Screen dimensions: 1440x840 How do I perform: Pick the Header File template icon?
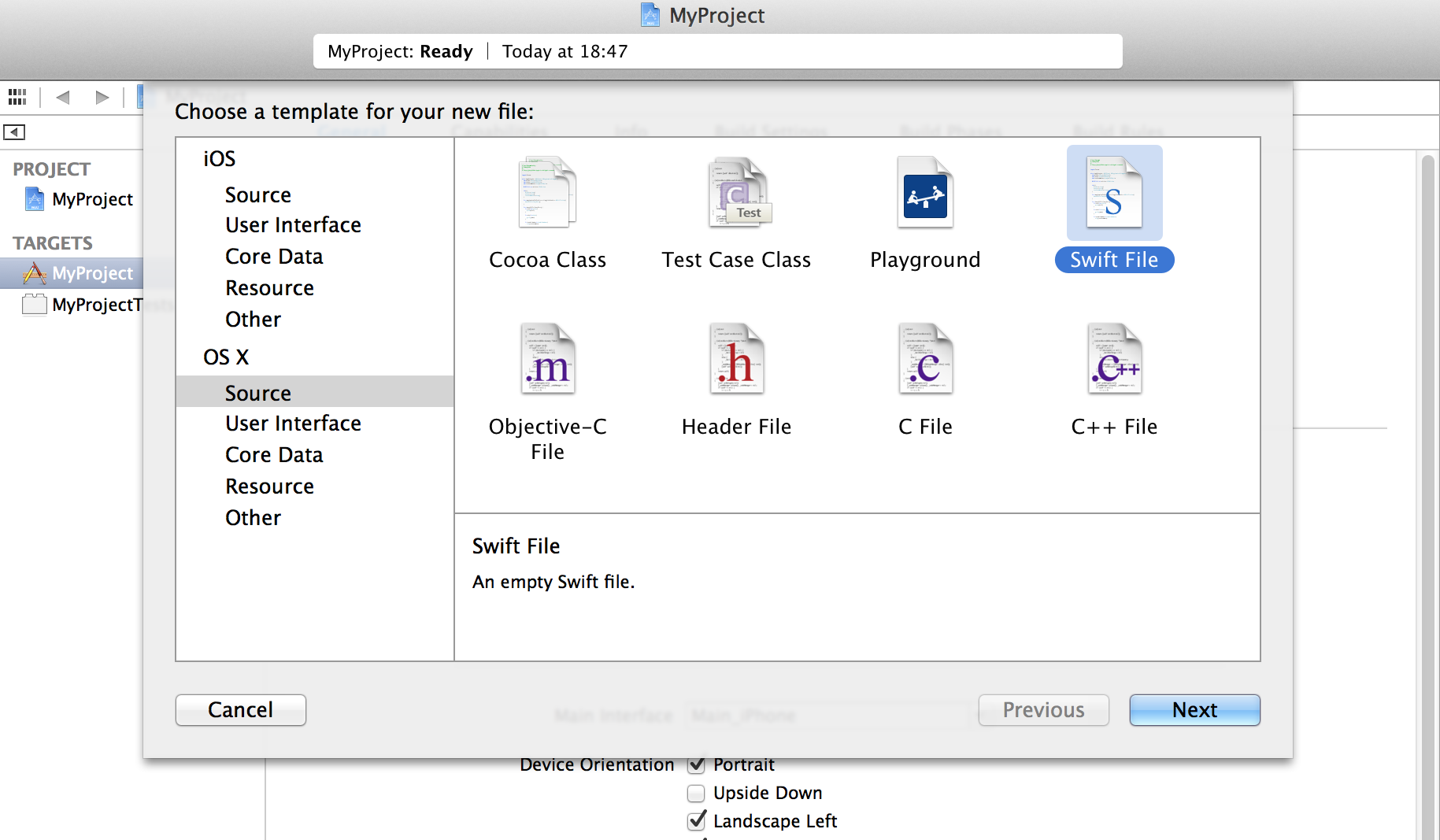pos(737,359)
